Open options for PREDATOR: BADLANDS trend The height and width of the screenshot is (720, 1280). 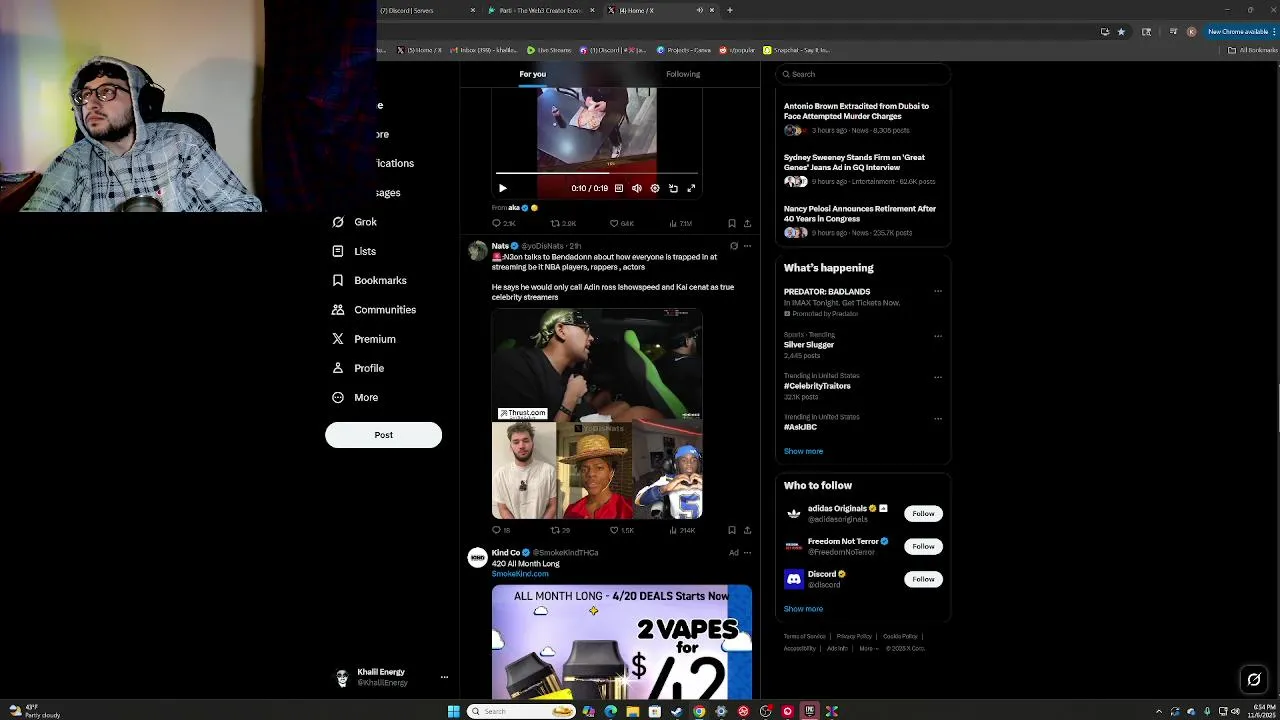click(938, 291)
